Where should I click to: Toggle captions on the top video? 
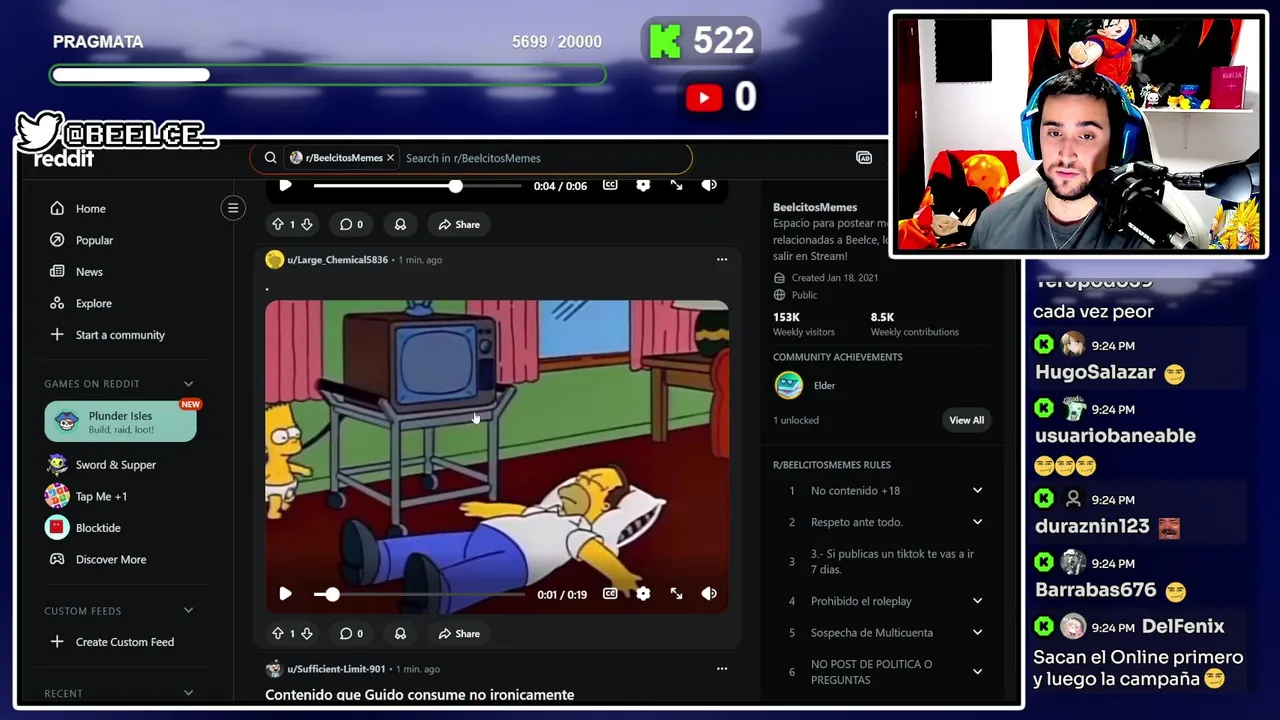[x=610, y=185]
